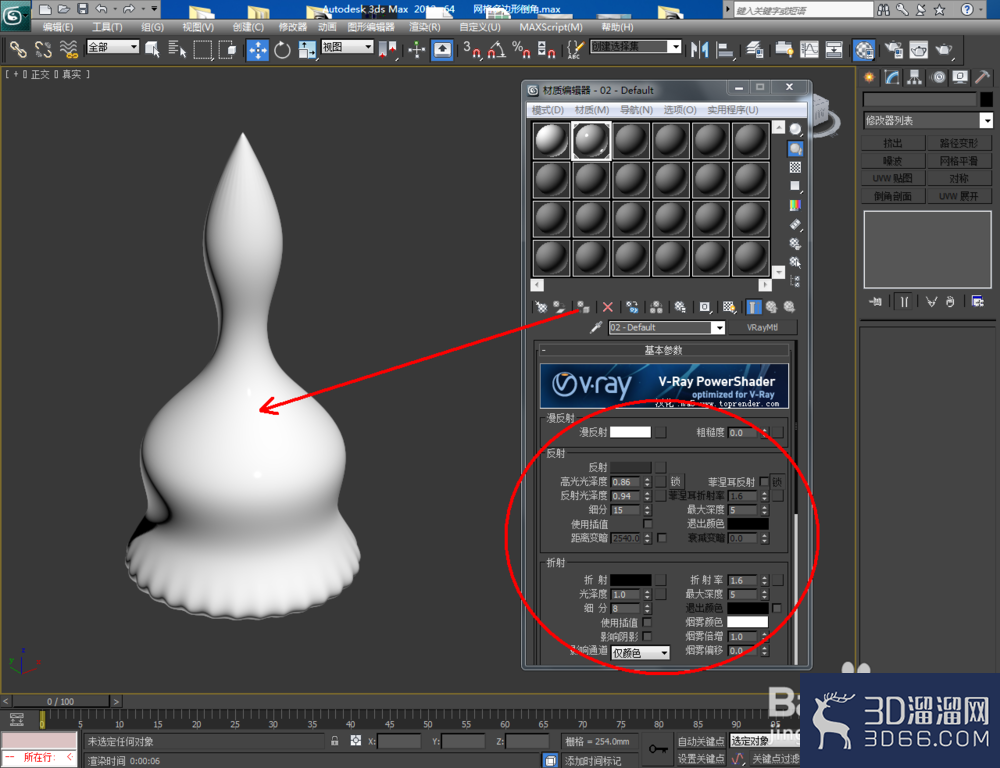The width and height of the screenshot is (1000, 768).
Task: Open 创建选择集 named selection dropdown
Action: click(x=636, y=47)
